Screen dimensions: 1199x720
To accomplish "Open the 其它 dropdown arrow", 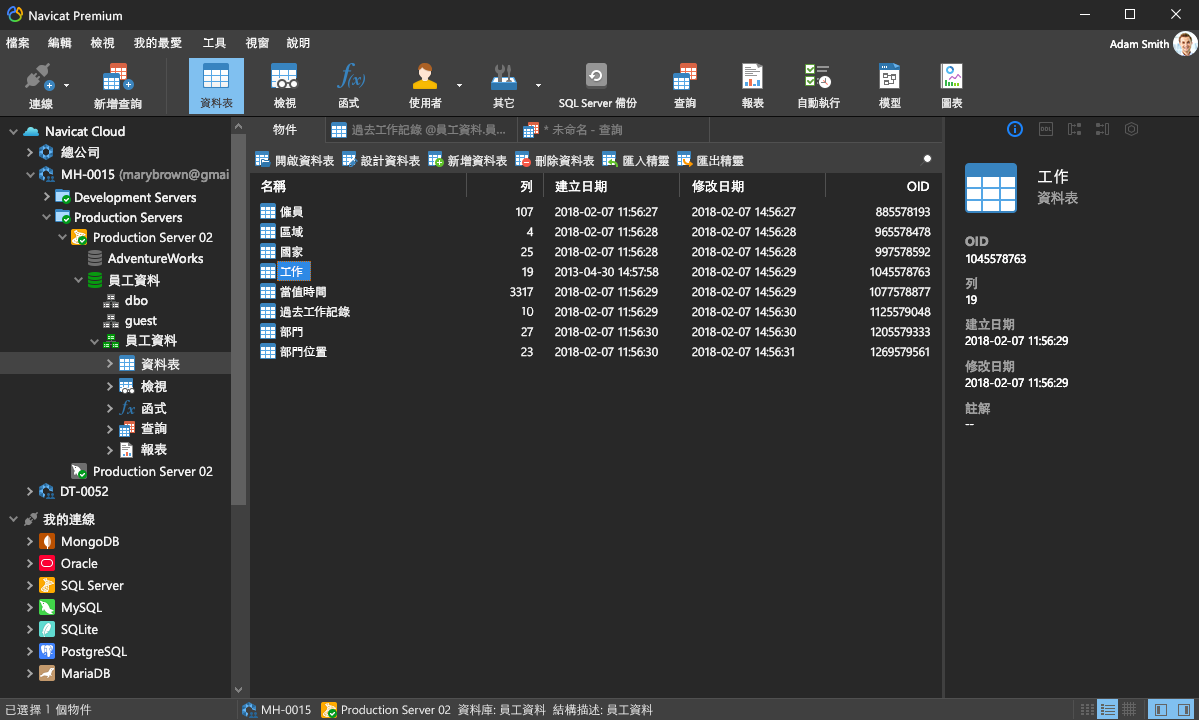I will [538, 85].
